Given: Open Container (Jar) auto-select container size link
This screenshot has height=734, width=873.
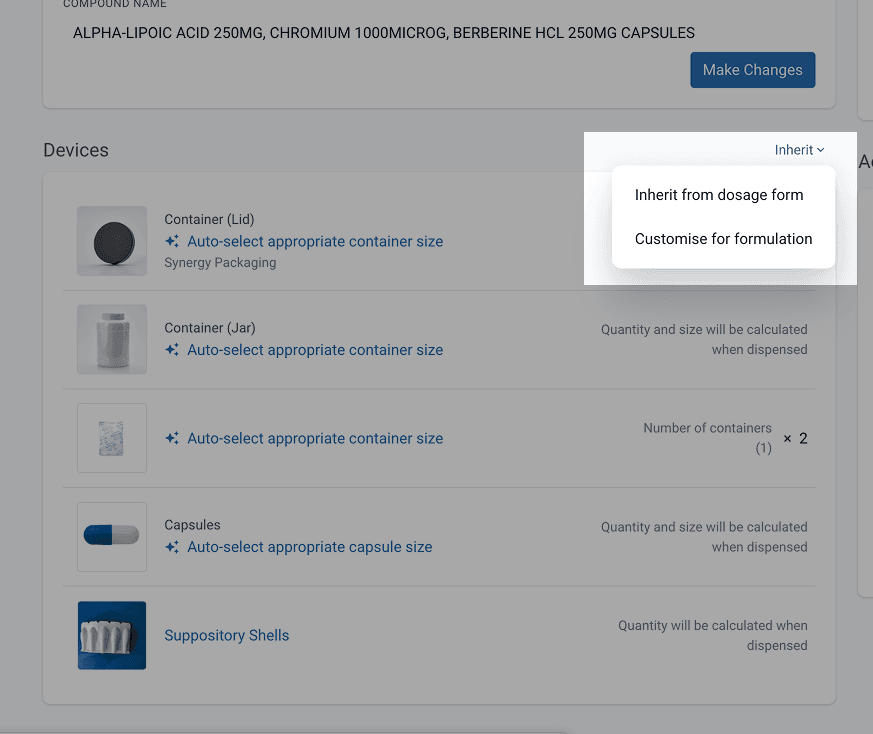Looking at the screenshot, I should tap(315, 350).
